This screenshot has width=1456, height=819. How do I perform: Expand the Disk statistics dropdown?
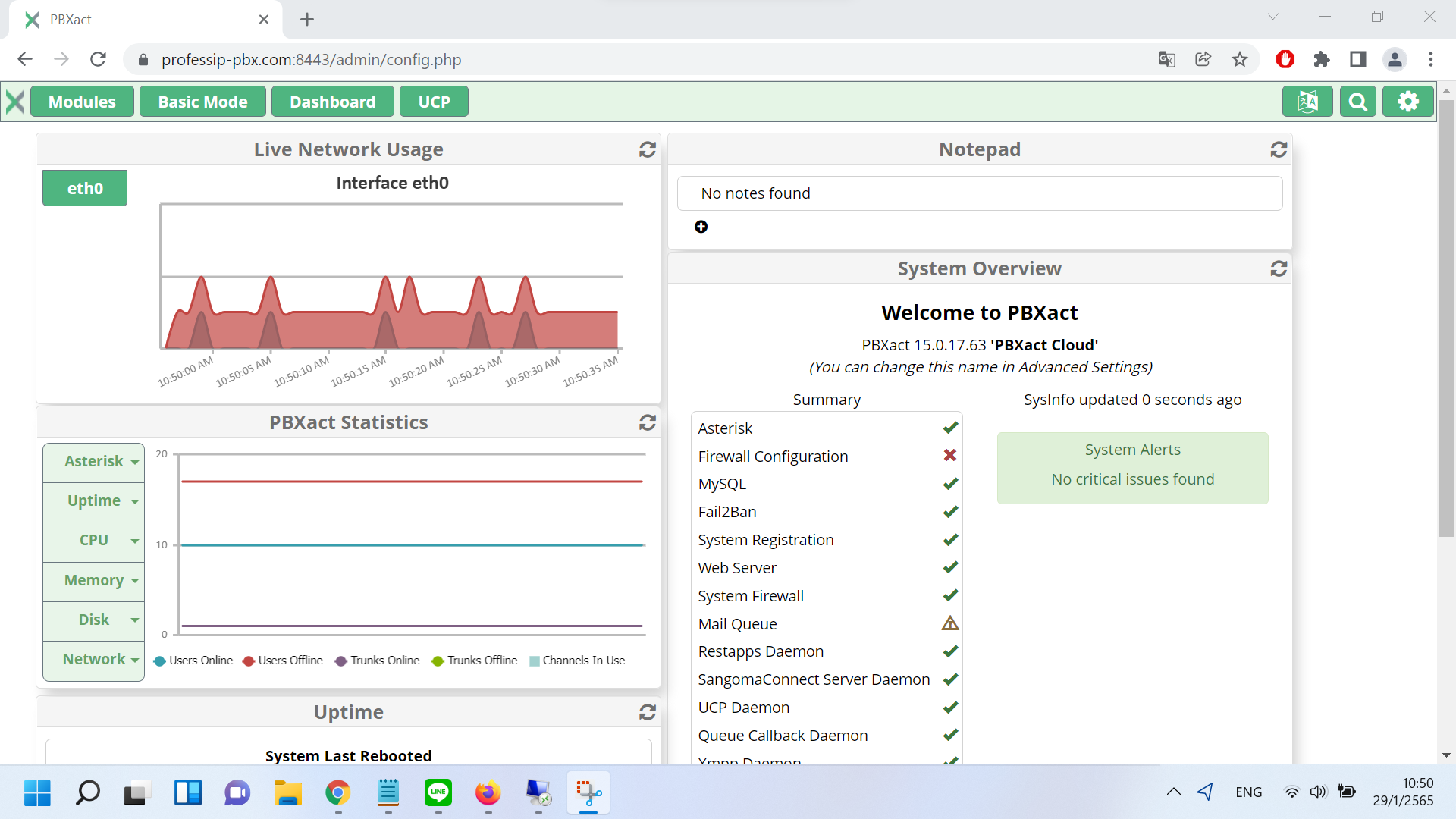(94, 620)
